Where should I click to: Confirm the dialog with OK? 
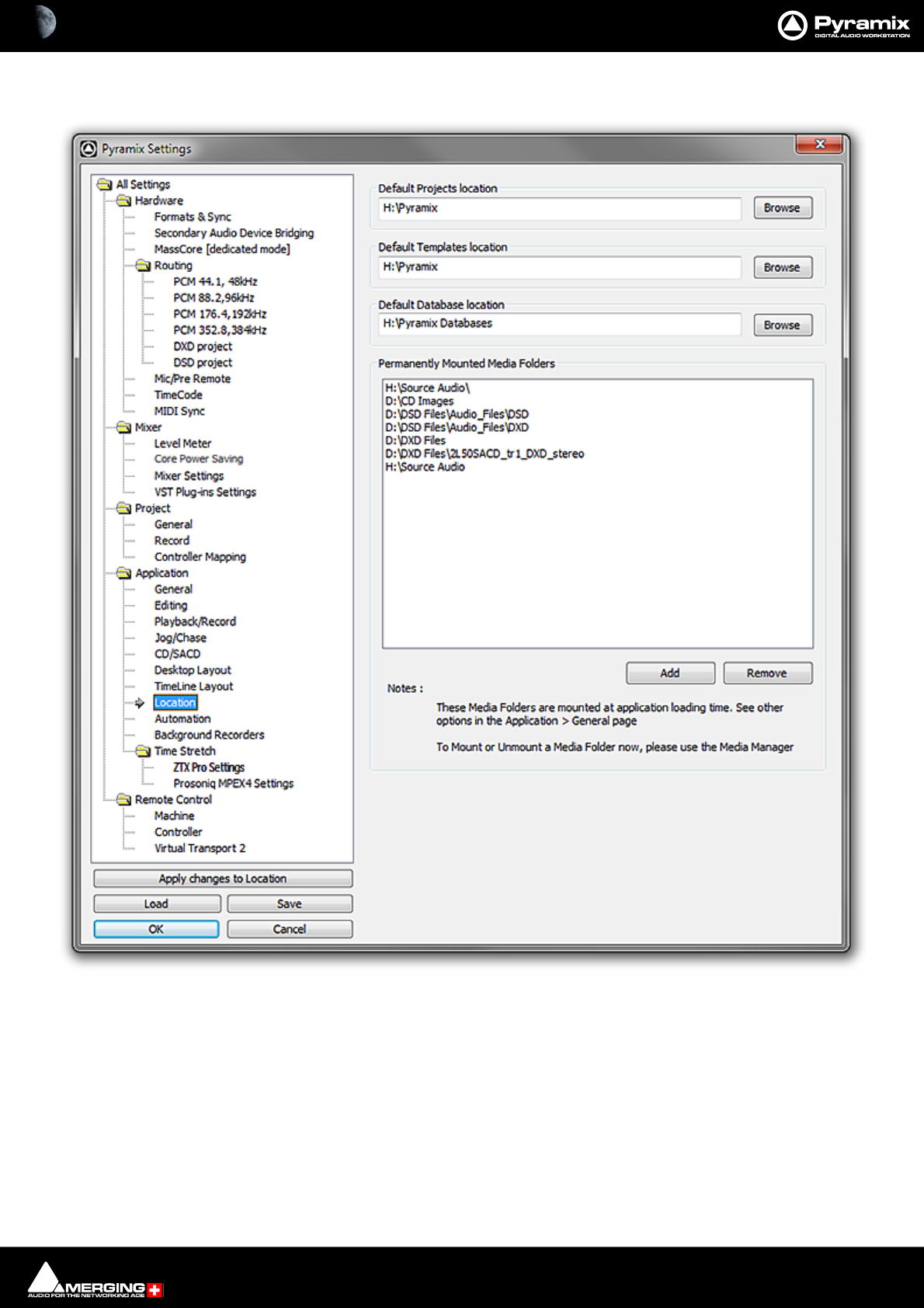(x=156, y=929)
